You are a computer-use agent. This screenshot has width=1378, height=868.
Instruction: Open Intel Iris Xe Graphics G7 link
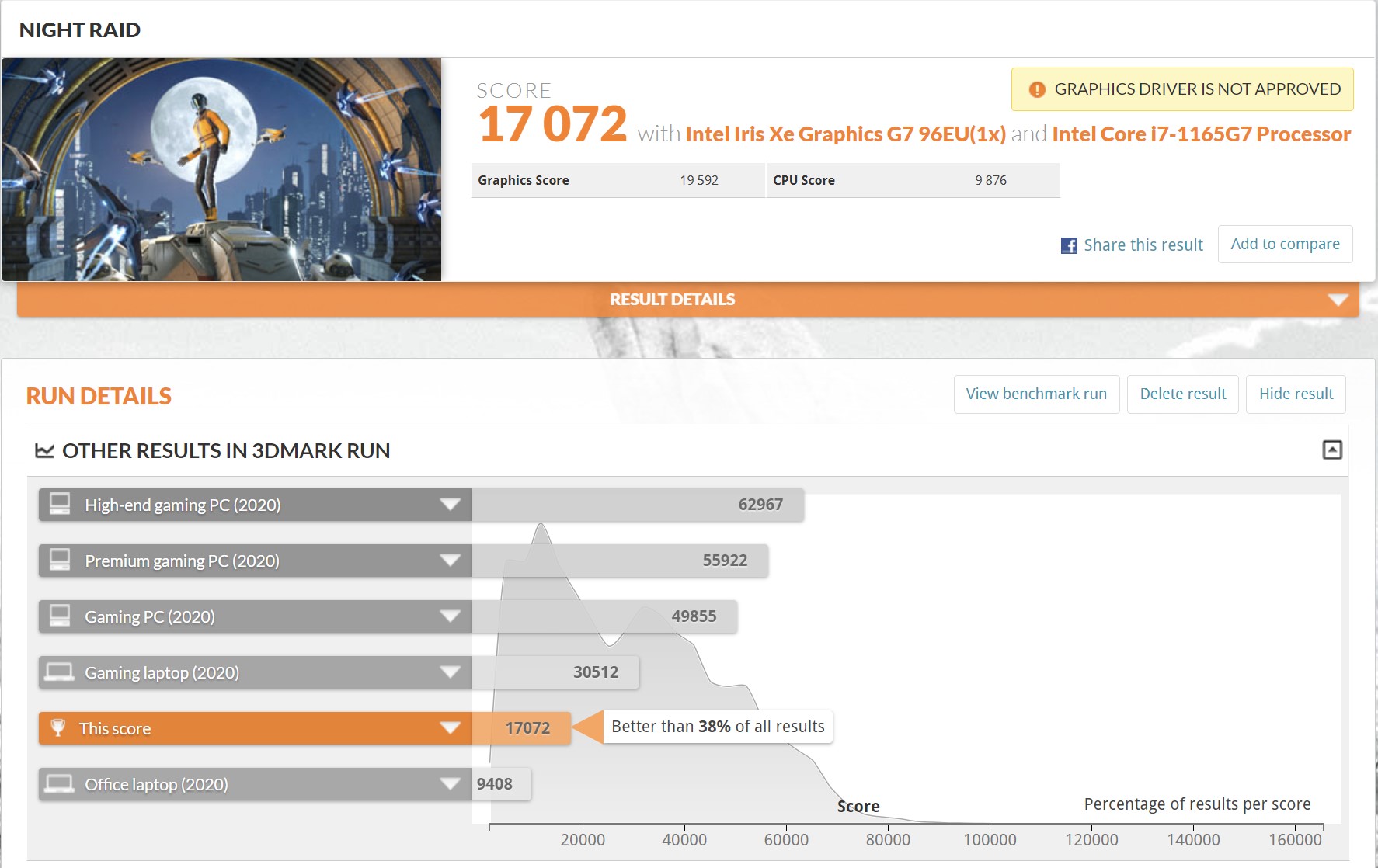tap(845, 134)
